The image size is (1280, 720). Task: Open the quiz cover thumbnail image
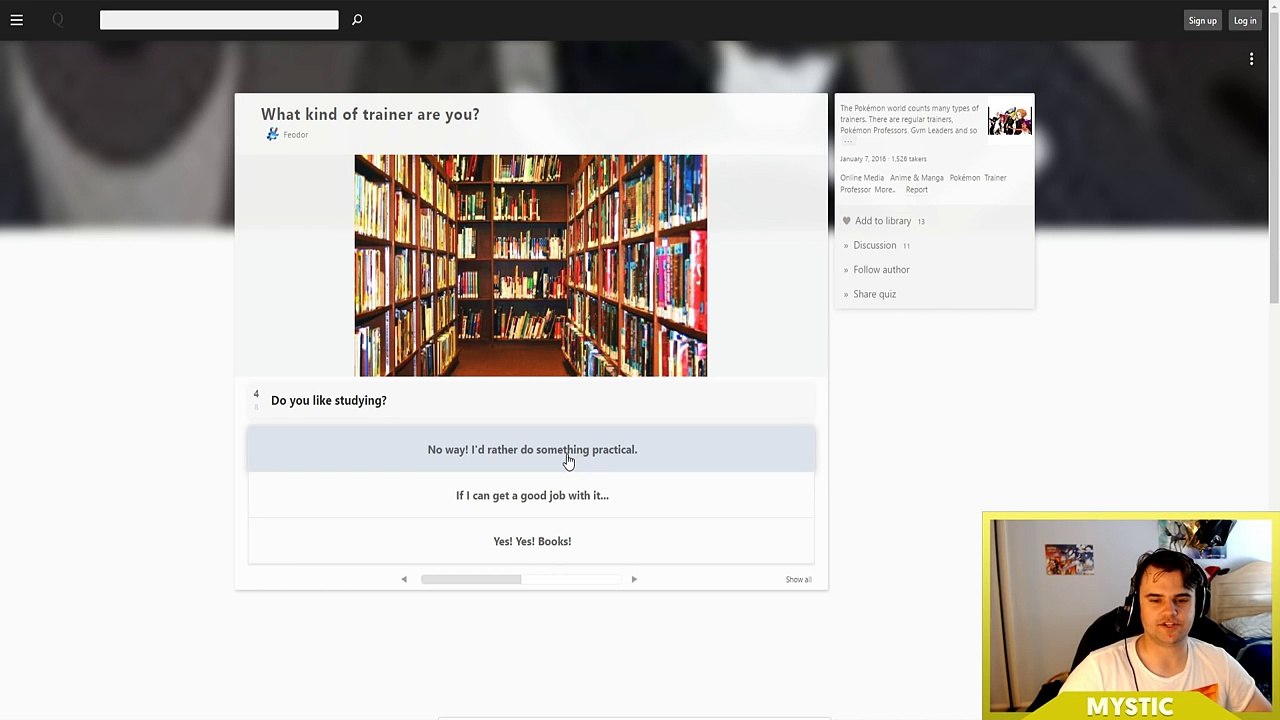point(1010,121)
